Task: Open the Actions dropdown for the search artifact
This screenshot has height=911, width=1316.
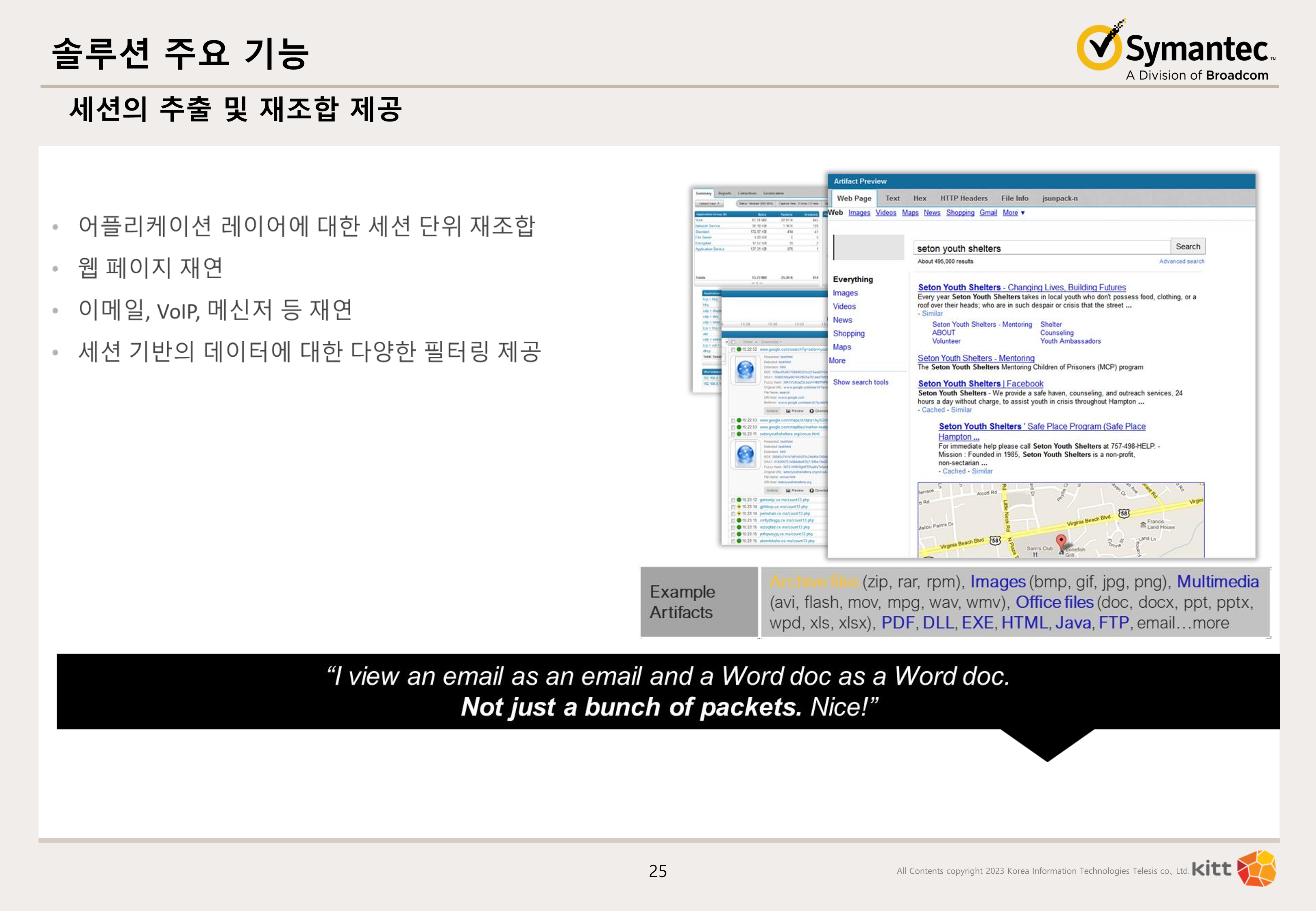Action: 773,411
